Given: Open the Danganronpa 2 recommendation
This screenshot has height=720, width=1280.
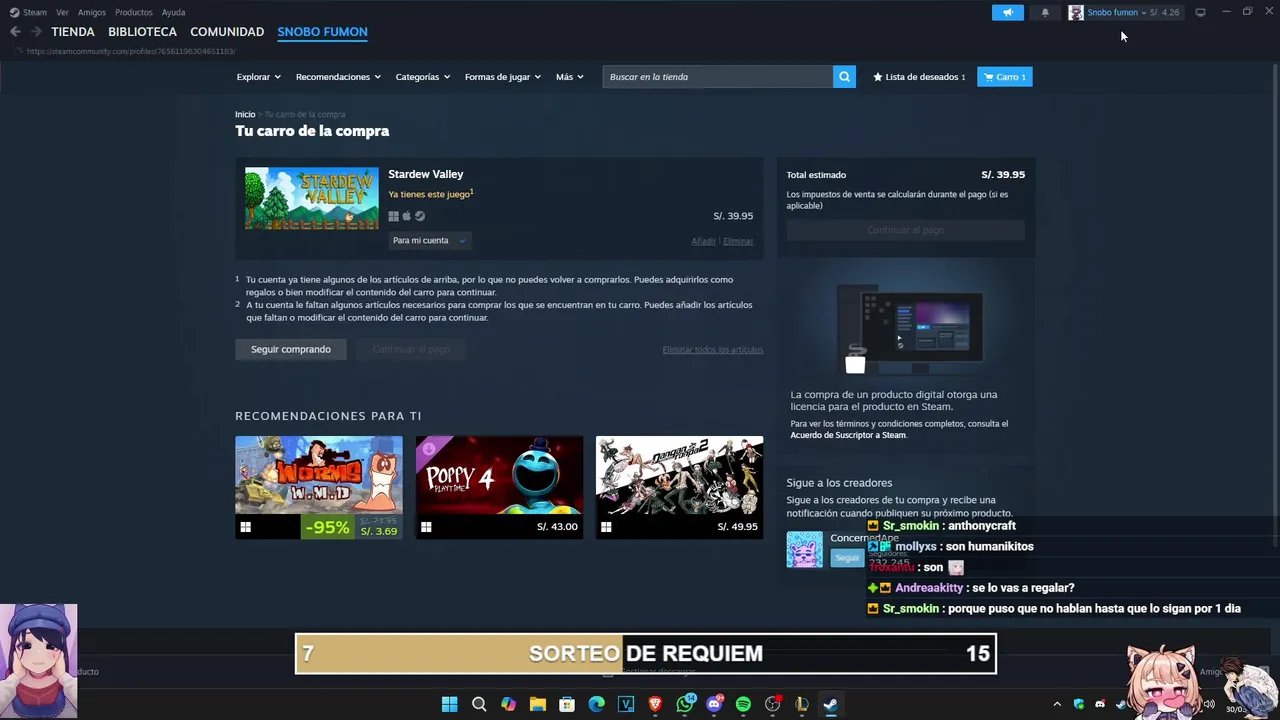Looking at the screenshot, I should pyautogui.click(x=679, y=487).
